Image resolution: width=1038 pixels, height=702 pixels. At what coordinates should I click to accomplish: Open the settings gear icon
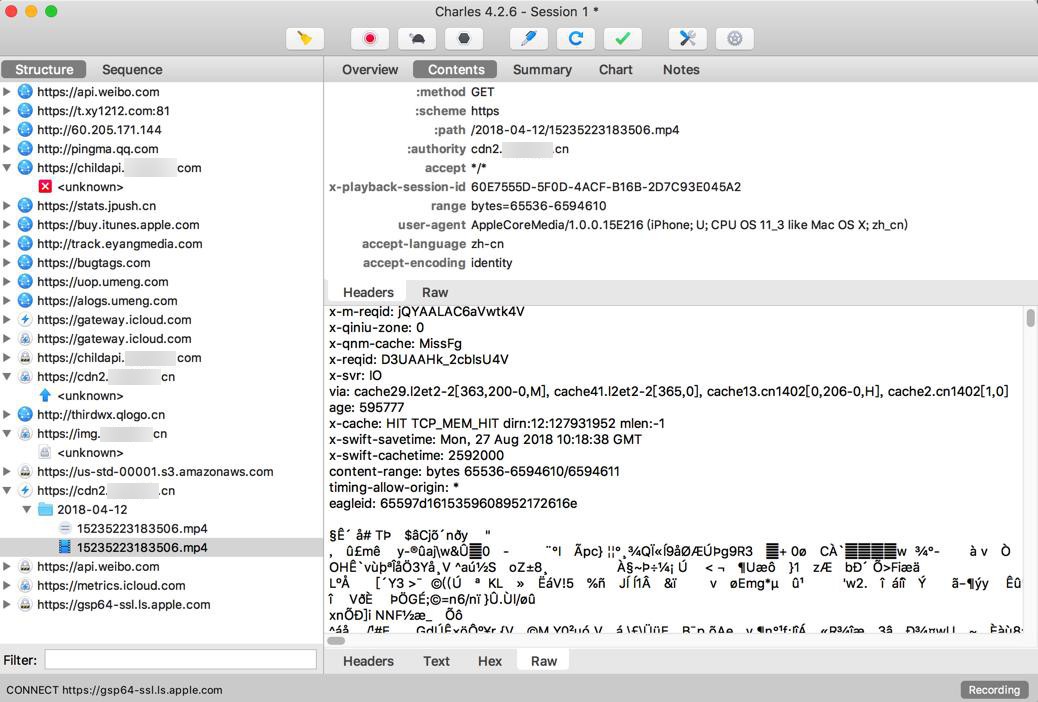(735, 39)
